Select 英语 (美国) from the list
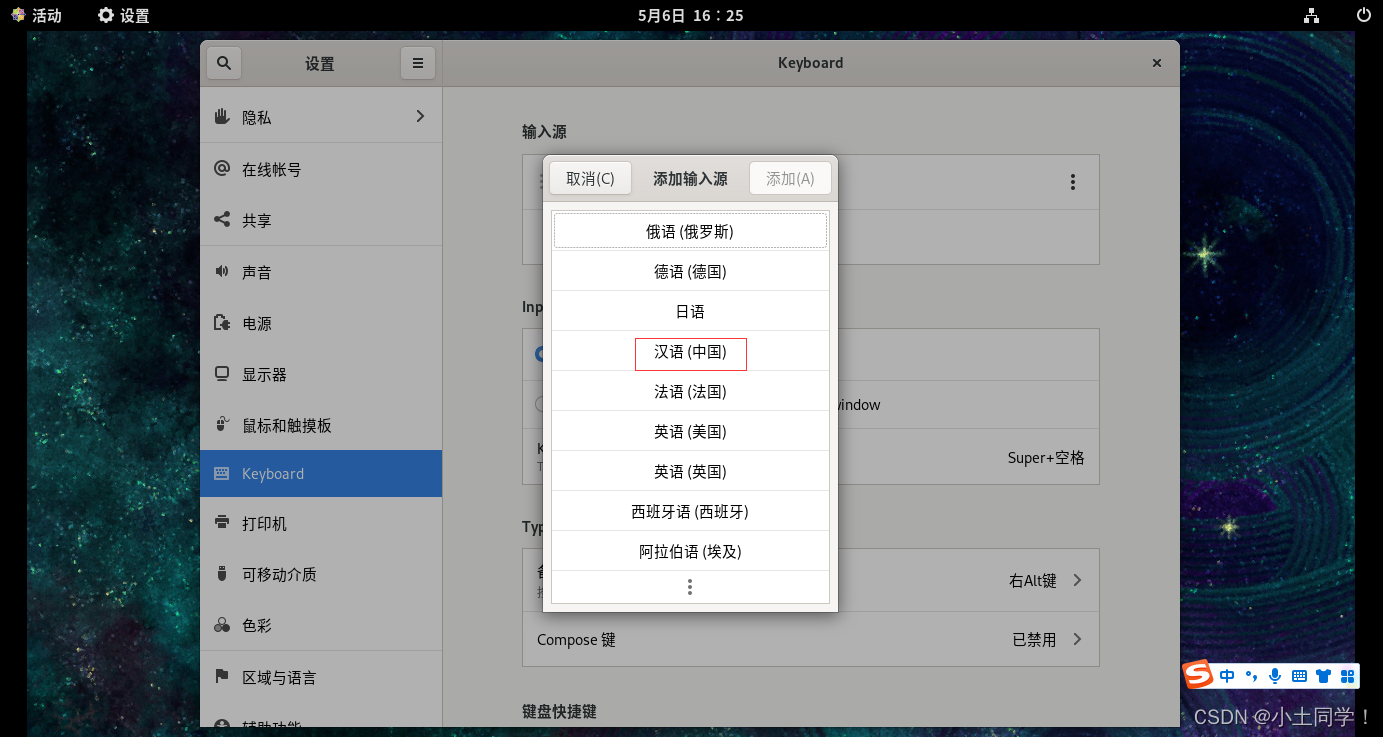The image size is (1383, 737). coord(690,432)
